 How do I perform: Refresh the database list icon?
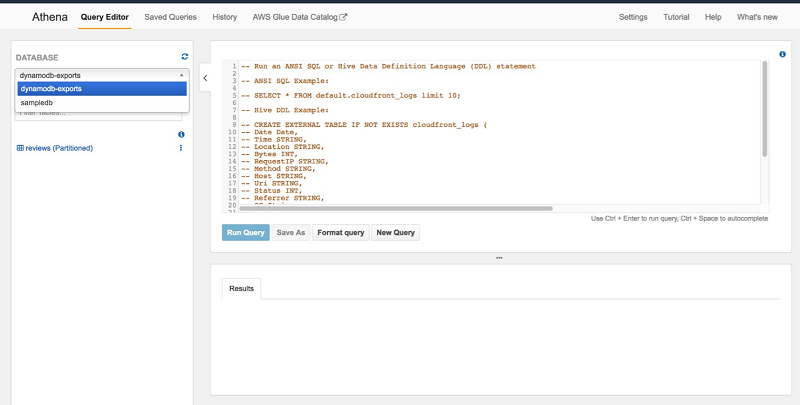[x=185, y=57]
